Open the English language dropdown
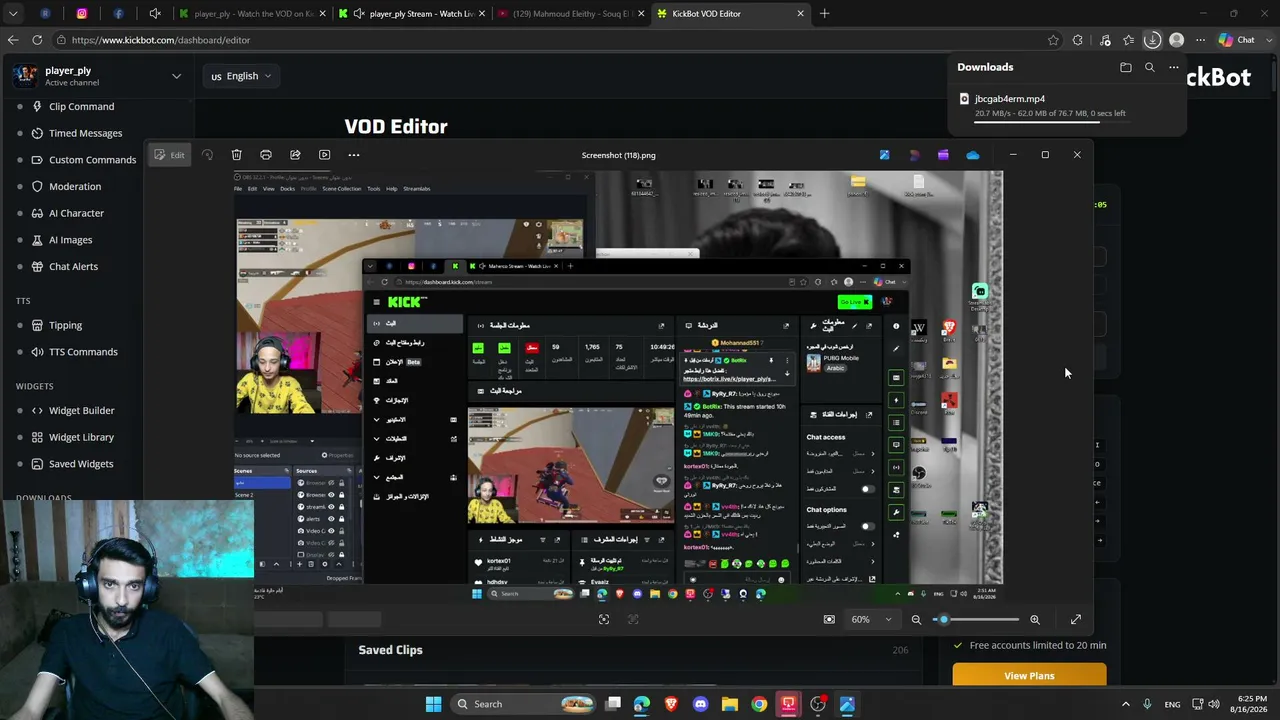The width and height of the screenshot is (1280, 720). (x=241, y=76)
